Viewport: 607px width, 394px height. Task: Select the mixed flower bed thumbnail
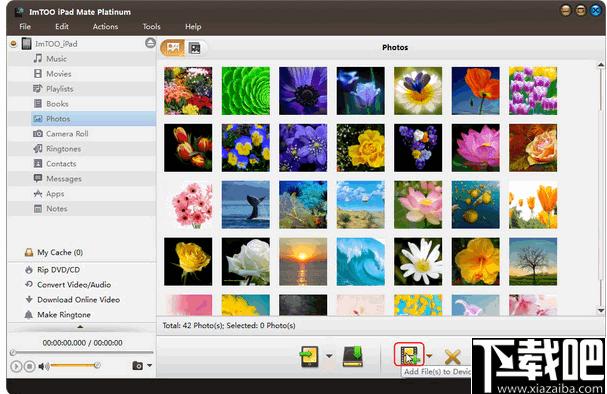[x=188, y=91]
